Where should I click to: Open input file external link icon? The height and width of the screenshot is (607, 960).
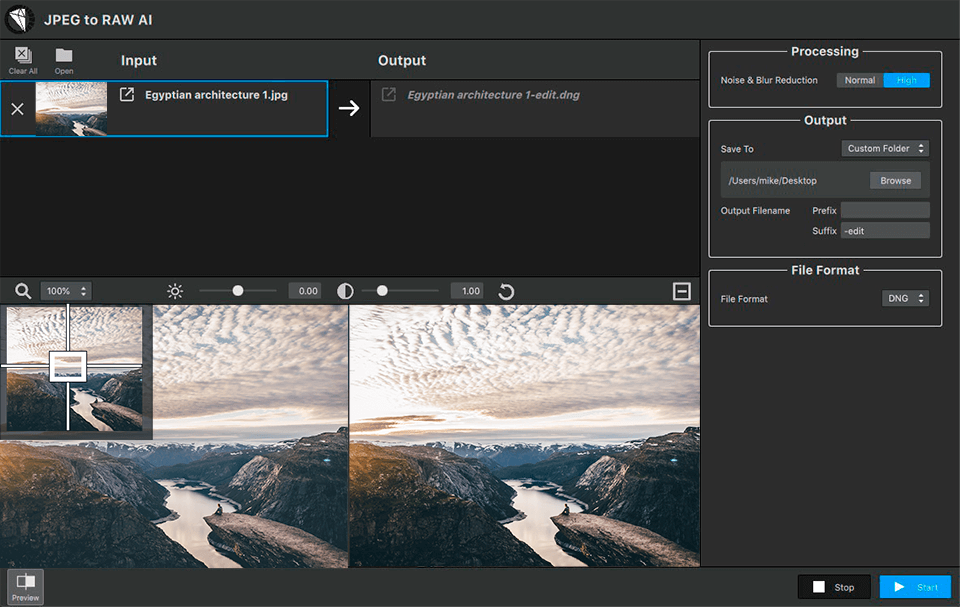pos(127,95)
